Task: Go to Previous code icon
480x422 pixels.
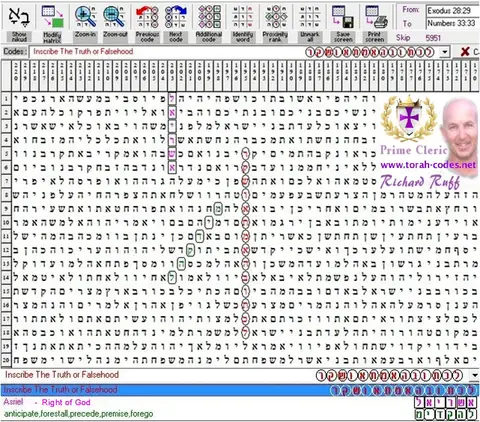Action: [x=147, y=16]
